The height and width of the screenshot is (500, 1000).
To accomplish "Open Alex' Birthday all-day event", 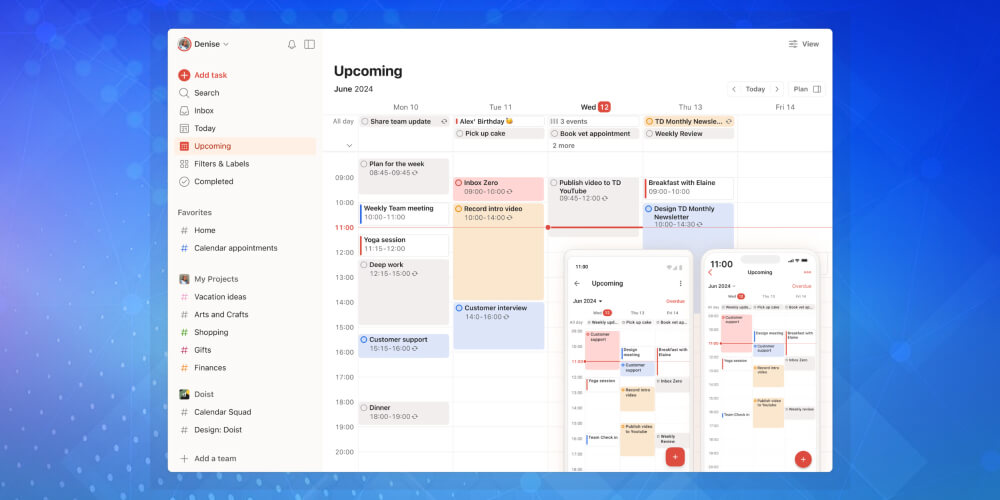I will pos(499,121).
